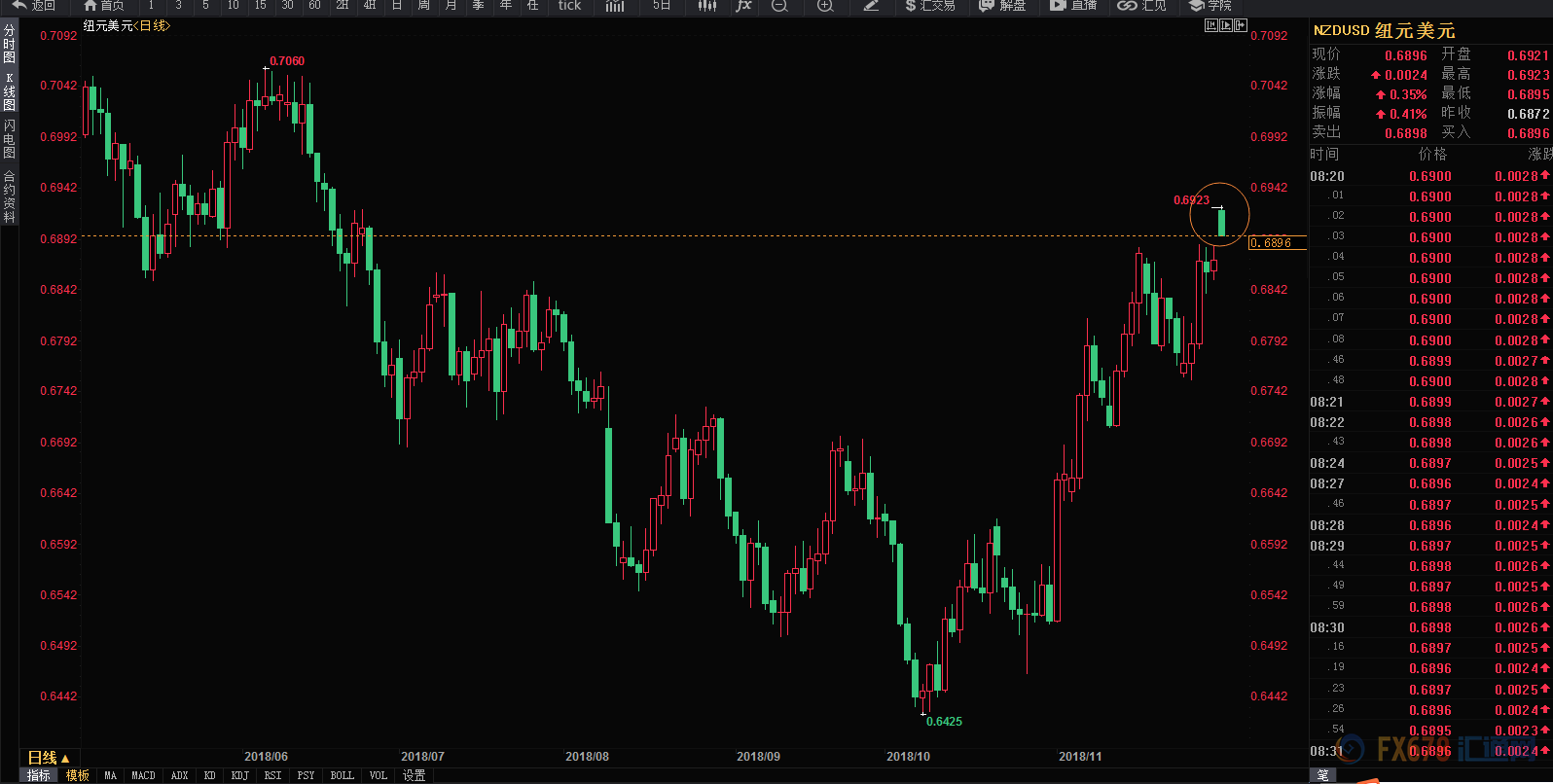Switch to 分时图 intraday chart tab
Image resolution: width=1553 pixels, height=784 pixels.
point(9,44)
